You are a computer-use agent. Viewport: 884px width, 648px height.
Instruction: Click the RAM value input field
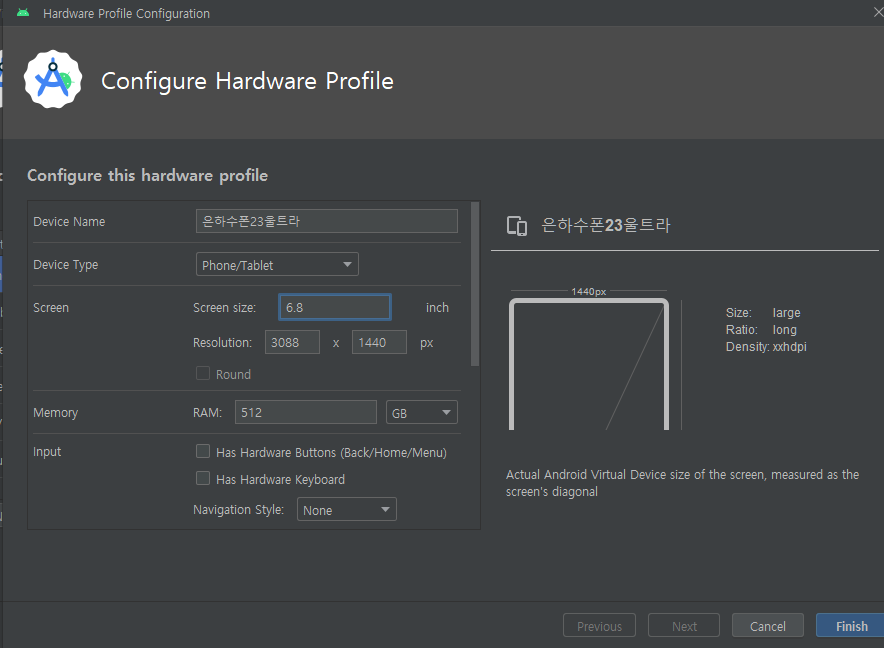pos(306,412)
